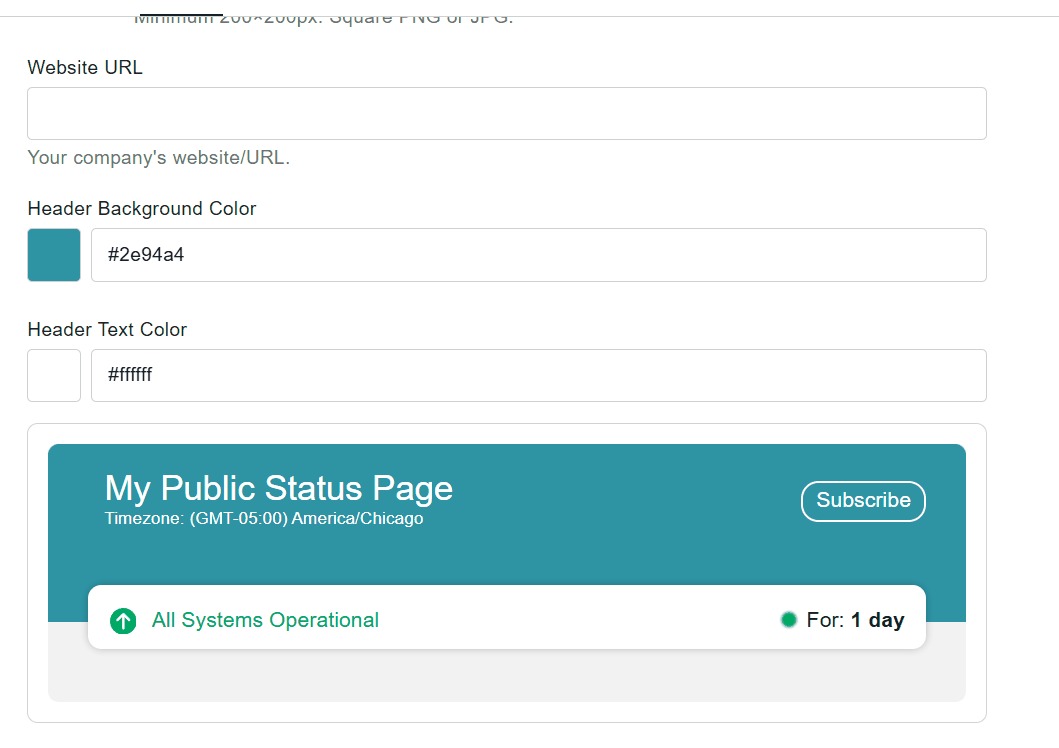Click the All Systems Operational text

click(x=265, y=620)
